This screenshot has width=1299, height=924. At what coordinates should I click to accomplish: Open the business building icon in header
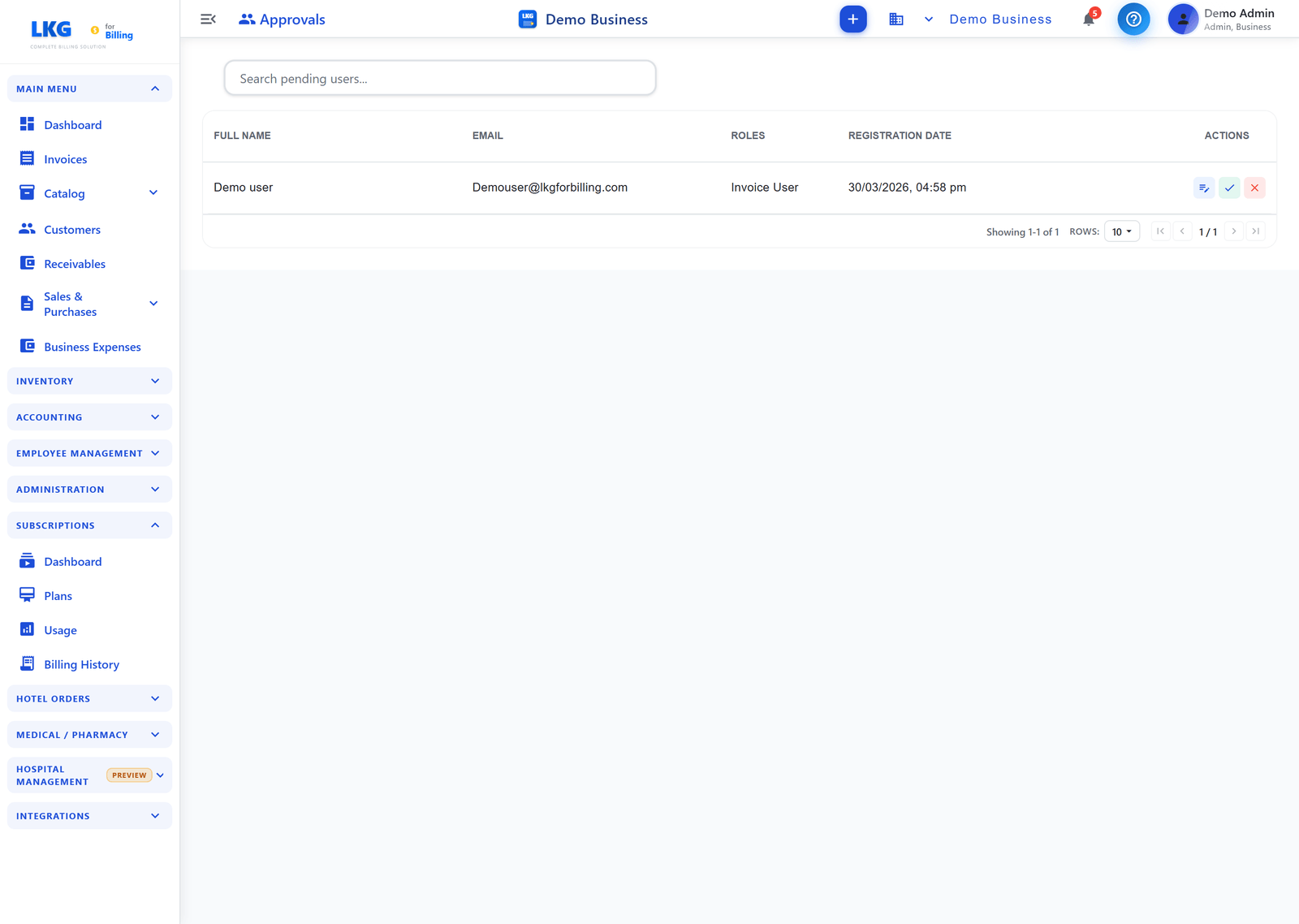[x=895, y=19]
